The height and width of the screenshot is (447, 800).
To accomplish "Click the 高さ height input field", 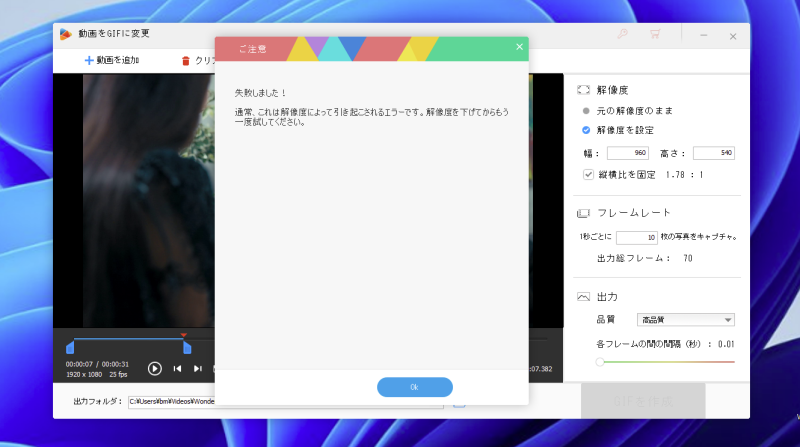I will tap(713, 153).
